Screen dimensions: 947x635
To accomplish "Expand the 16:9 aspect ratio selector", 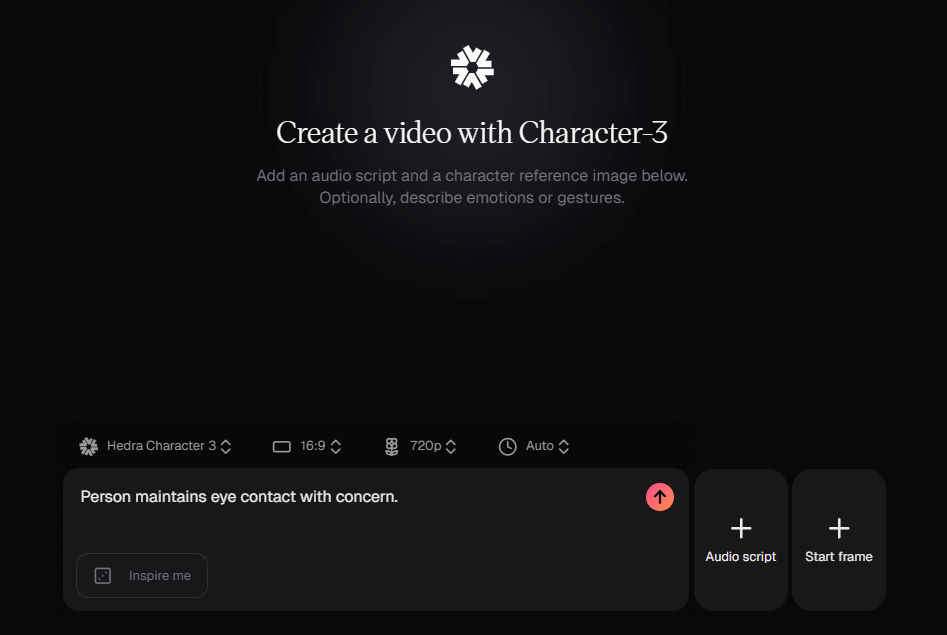I will pos(307,446).
